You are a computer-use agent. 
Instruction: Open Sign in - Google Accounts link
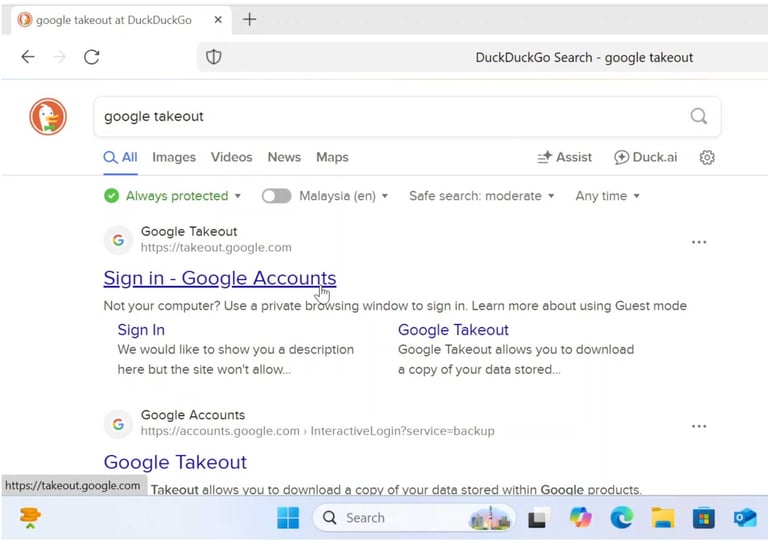point(220,278)
